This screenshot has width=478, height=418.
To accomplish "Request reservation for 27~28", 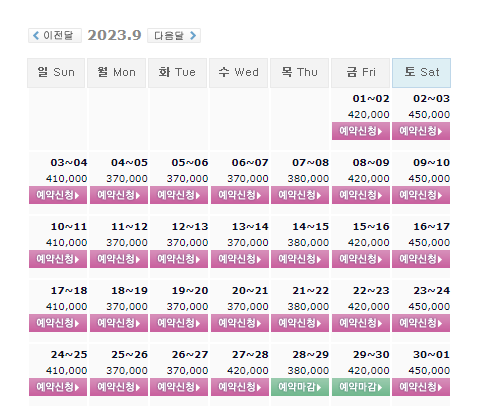I will pyautogui.click(x=240, y=387).
